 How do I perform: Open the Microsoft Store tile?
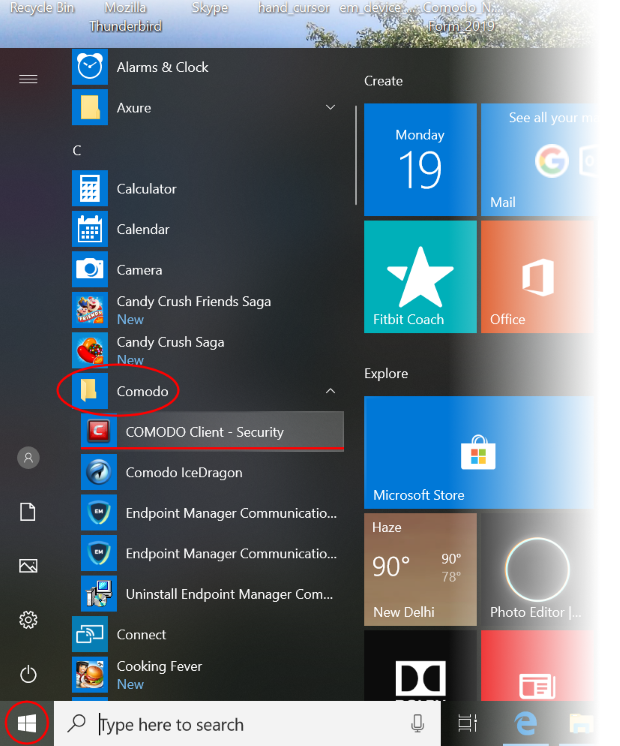point(479,452)
